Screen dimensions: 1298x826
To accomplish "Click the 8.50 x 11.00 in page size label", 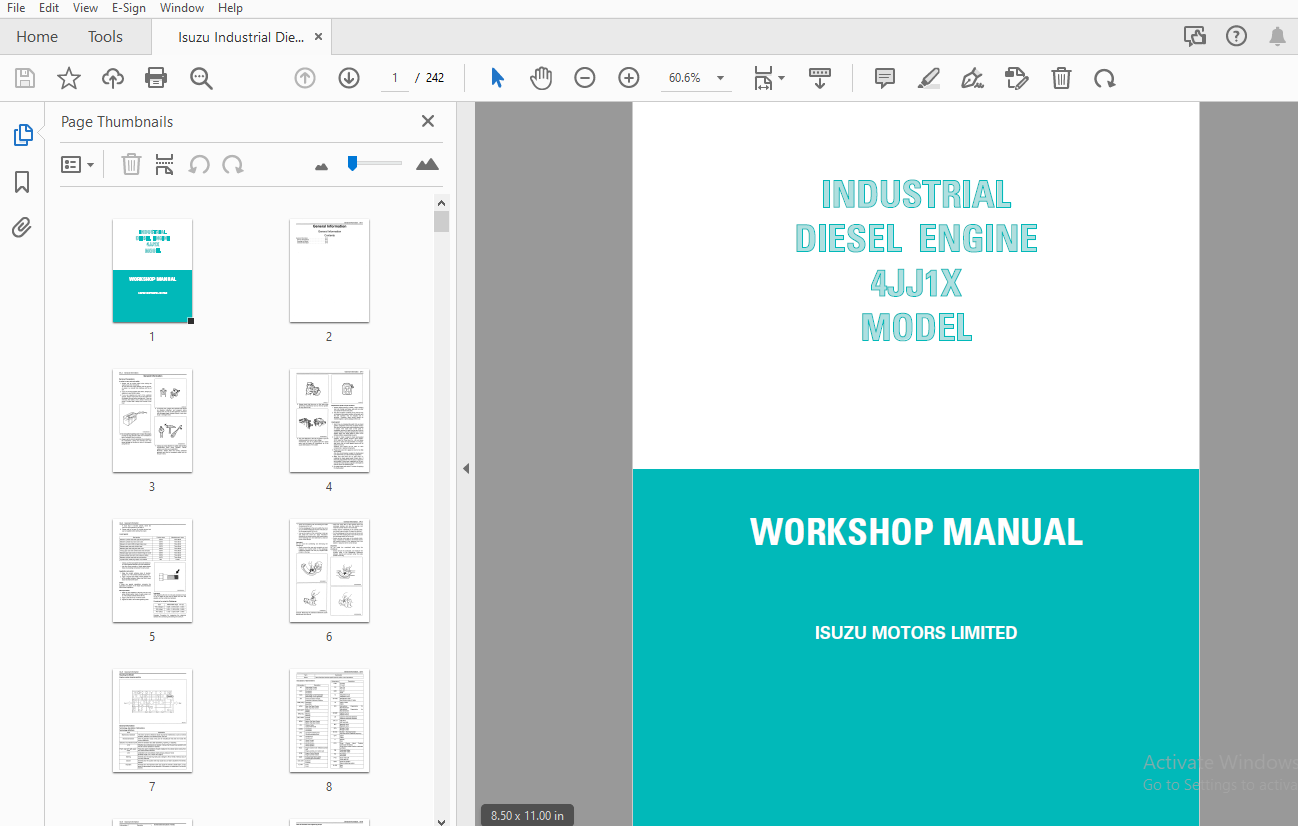I will pos(527,816).
